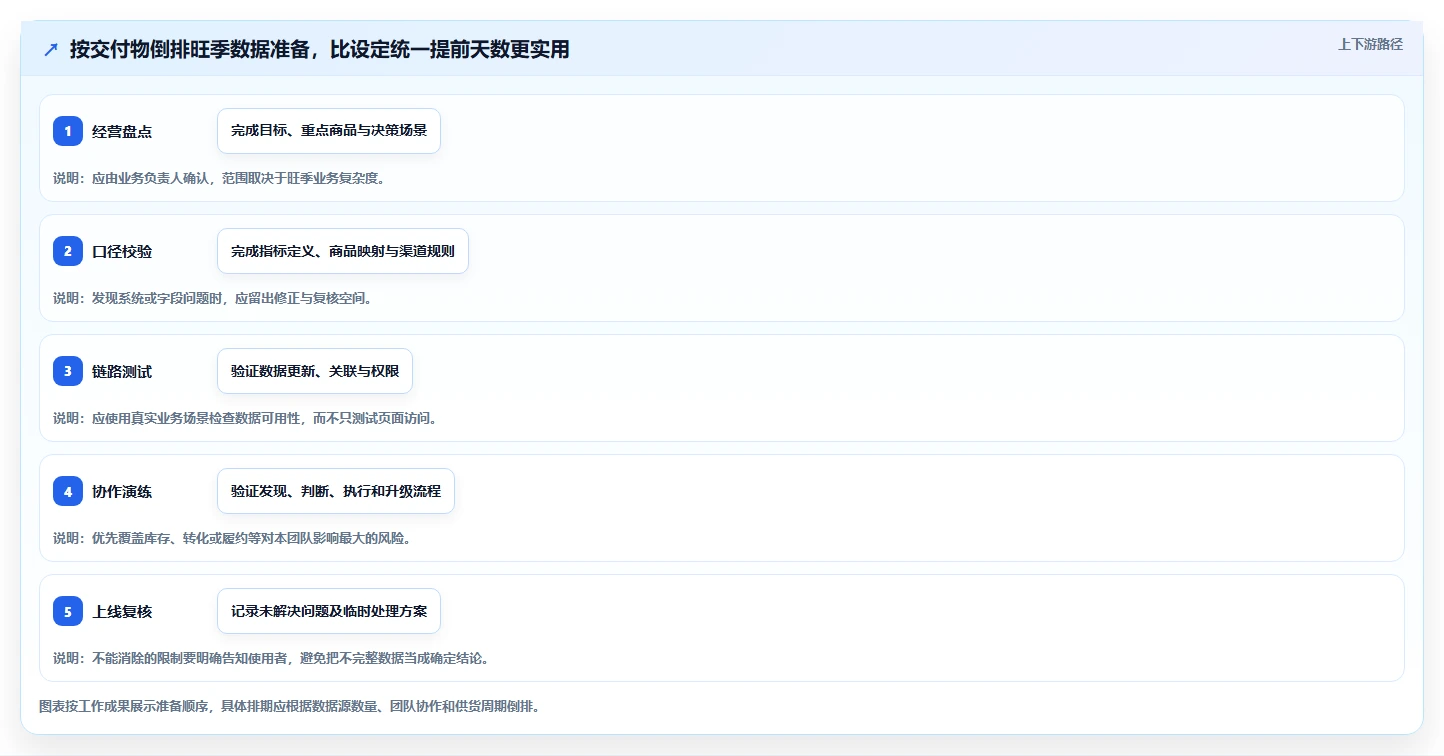Click the arrow icon beside the title
The image size is (1444, 756).
[51, 49]
